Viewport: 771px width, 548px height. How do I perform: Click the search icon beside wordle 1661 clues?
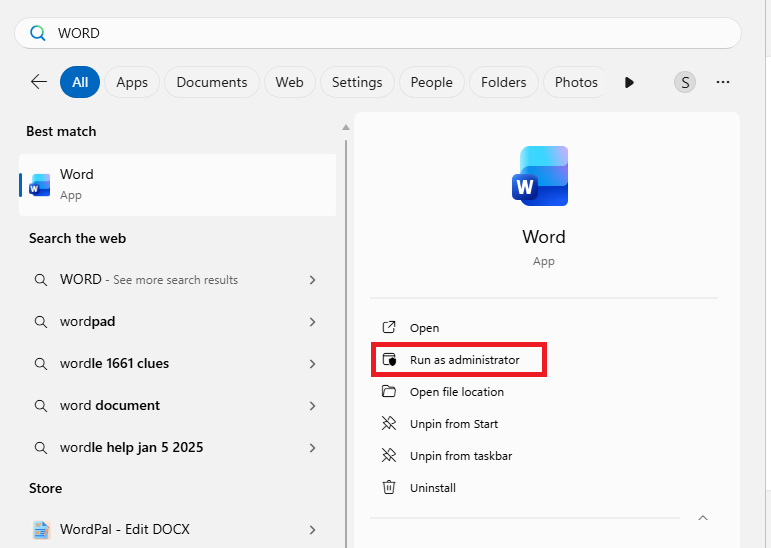pyautogui.click(x=41, y=364)
